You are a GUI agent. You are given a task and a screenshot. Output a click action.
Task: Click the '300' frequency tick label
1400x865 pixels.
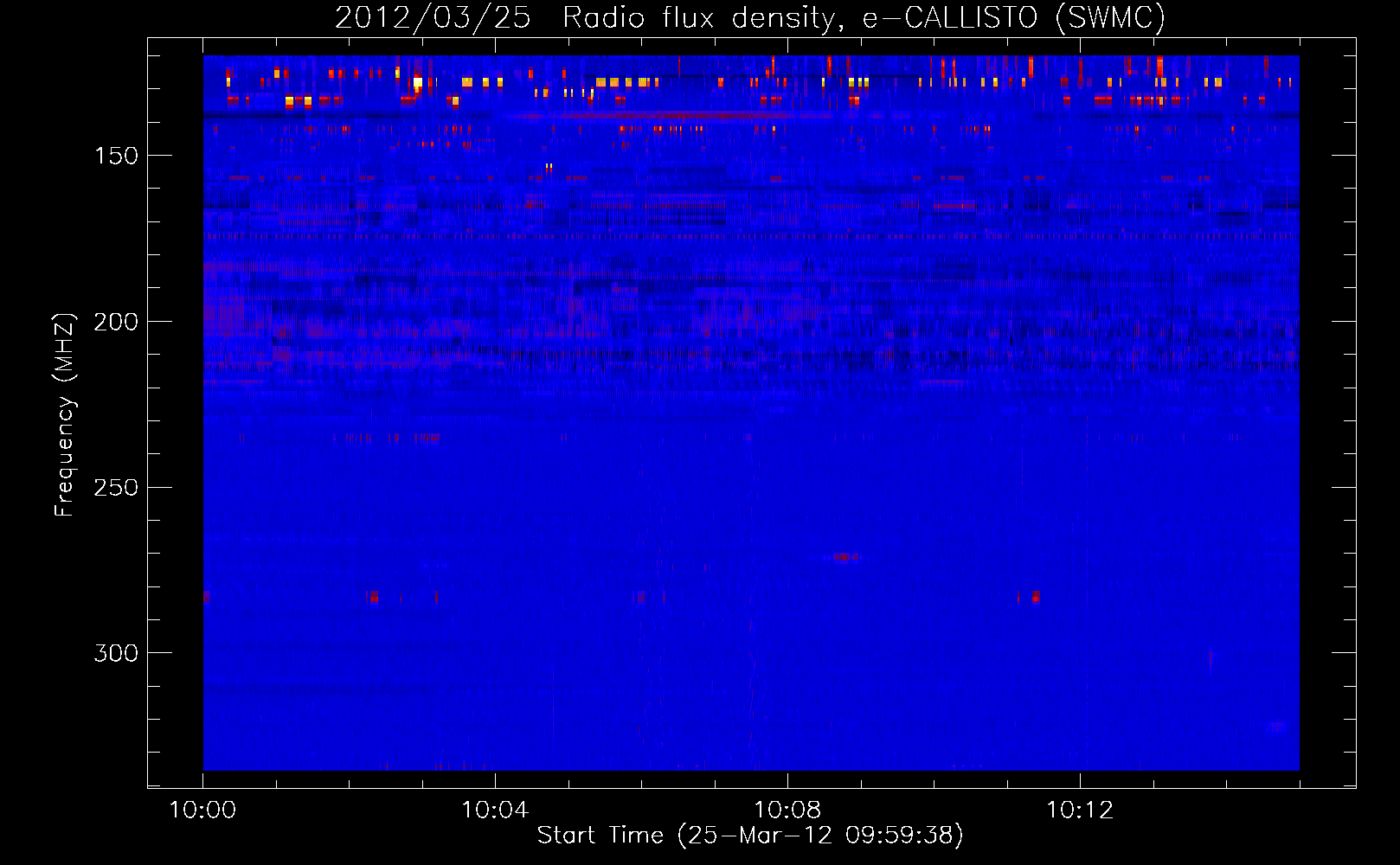(116, 653)
